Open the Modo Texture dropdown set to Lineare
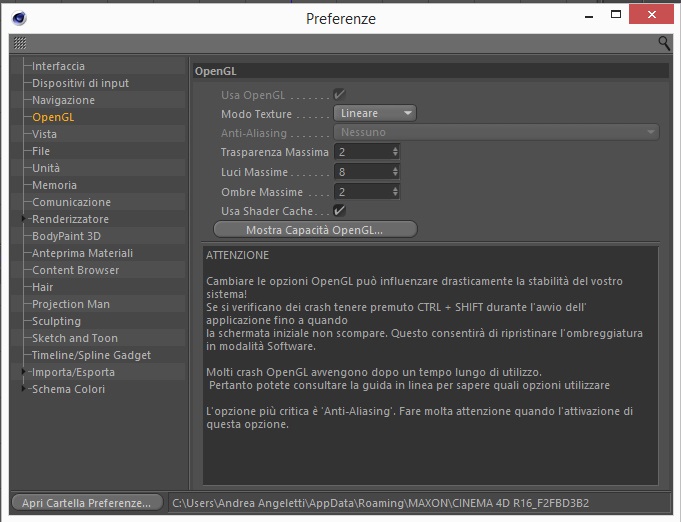This screenshot has height=522, width=681. tap(375, 113)
